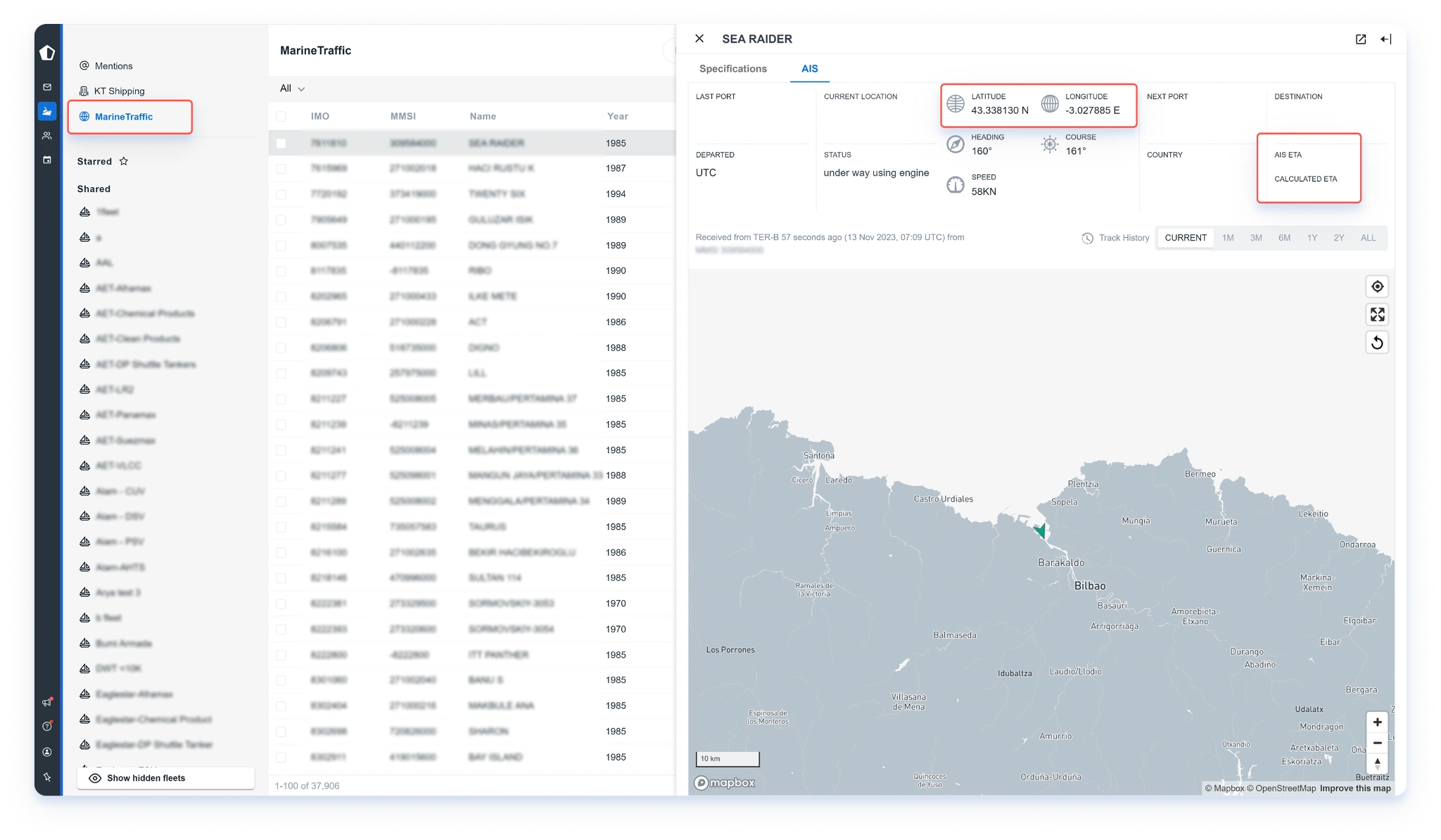This screenshot has height=840, width=1441.
Task: Click the 1994 year cell
Action: tap(616, 194)
